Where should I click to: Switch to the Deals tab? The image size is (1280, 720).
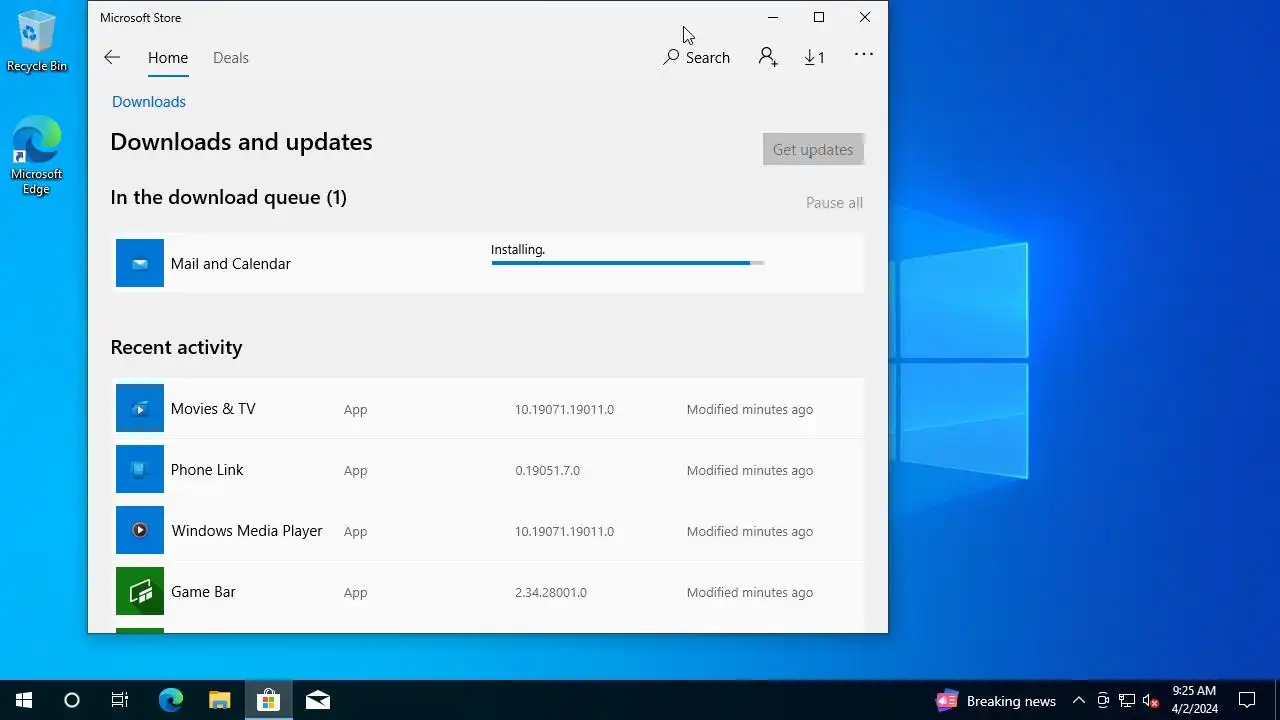point(231,58)
